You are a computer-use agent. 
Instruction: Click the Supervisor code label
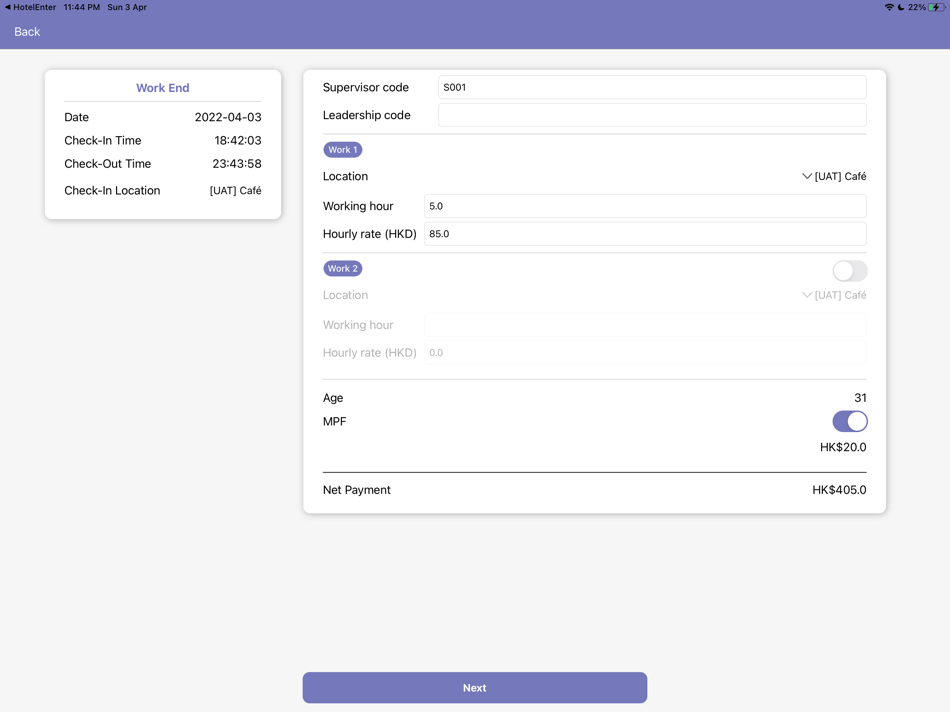click(366, 87)
